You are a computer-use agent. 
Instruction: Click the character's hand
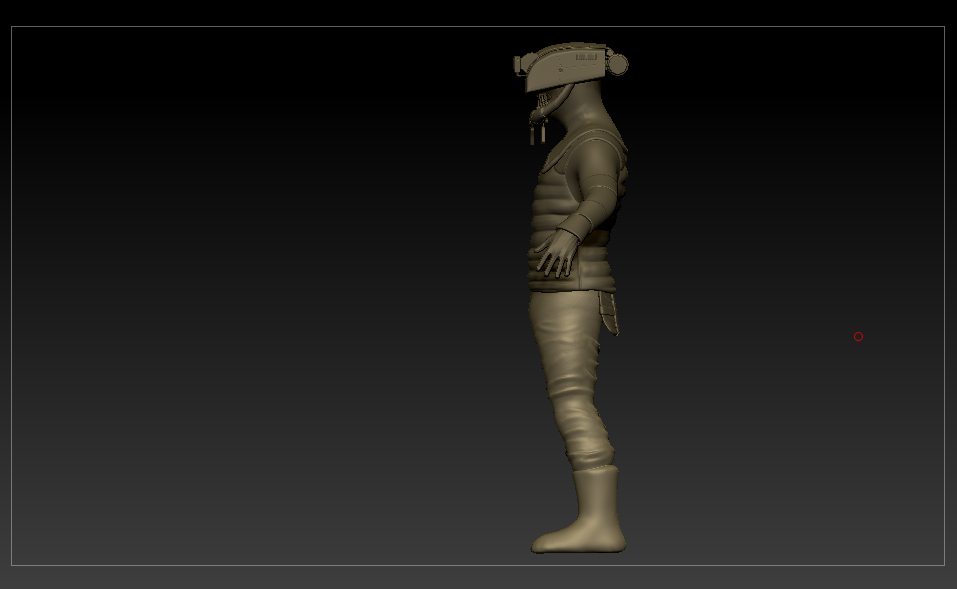(x=556, y=254)
